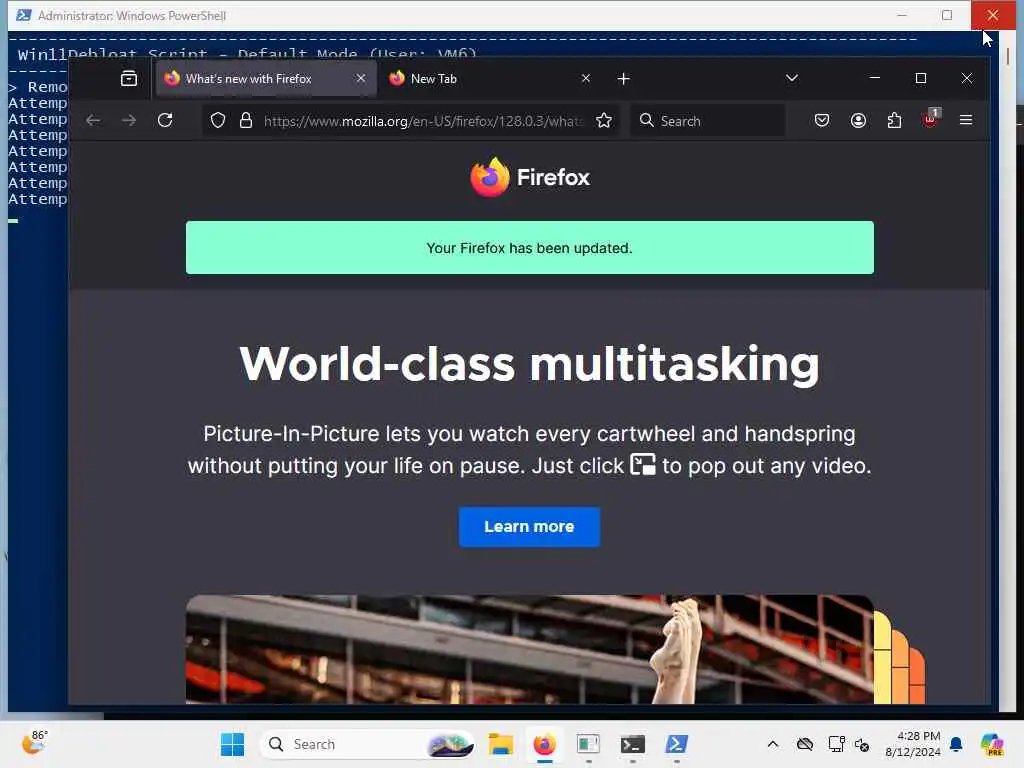Open the Windows Start menu

click(232, 744)
